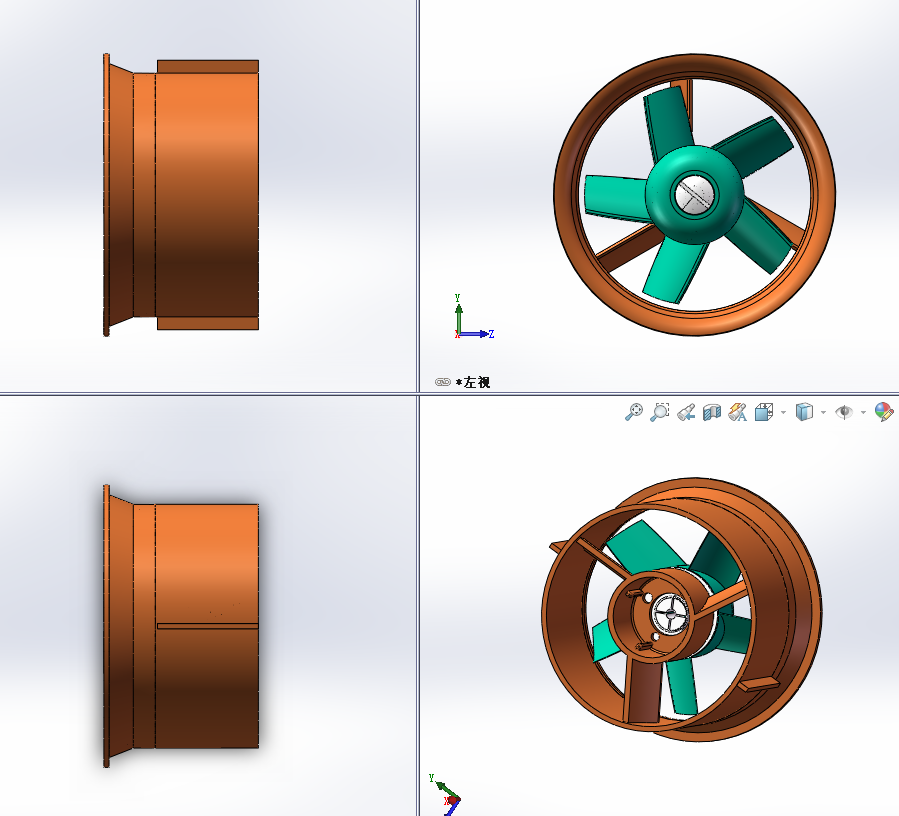Click the *左视 view name label

pos(473,382)
